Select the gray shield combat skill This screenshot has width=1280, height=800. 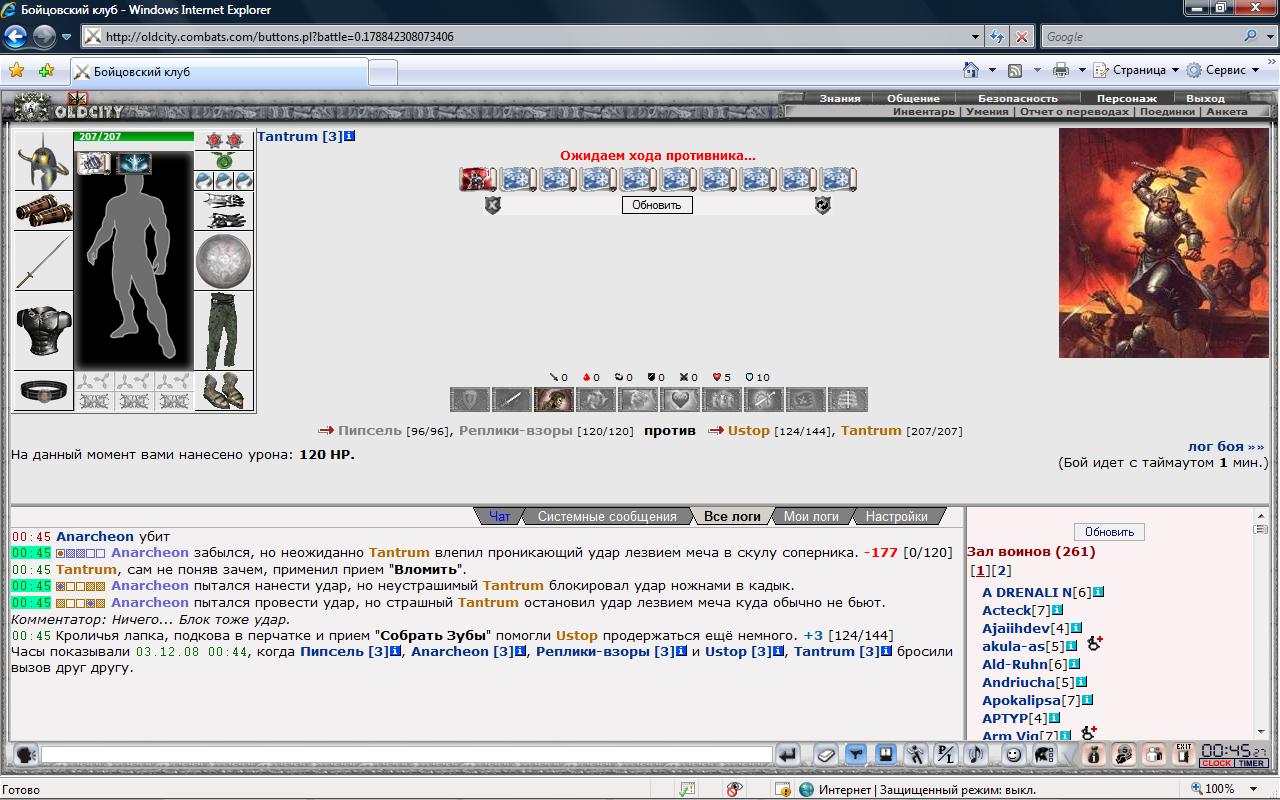pyautogui.click(x=469, y=400)
